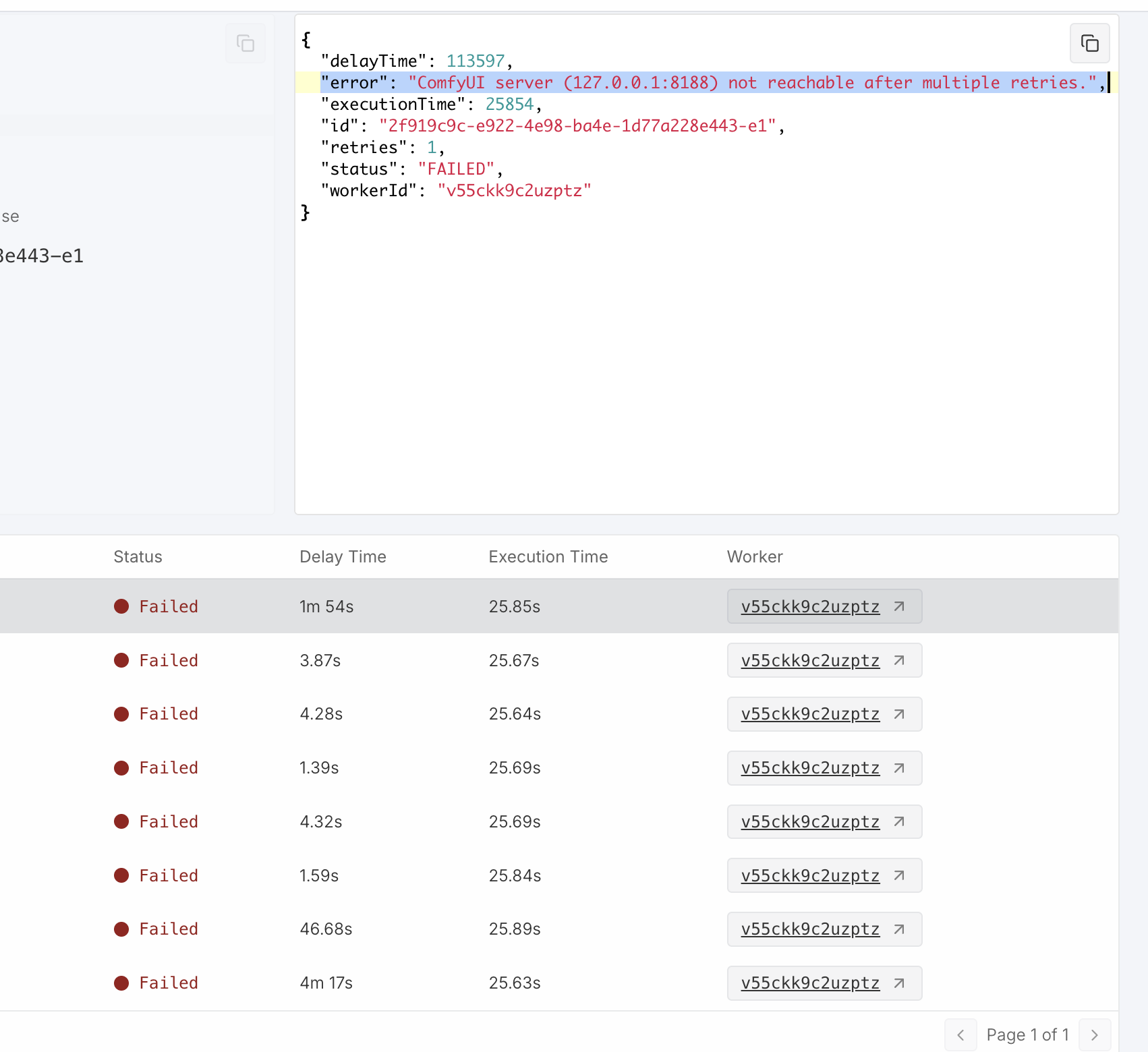Click the external-link arrow beside the 46.68s worker
This screenshot has height=1052, width=1148.
tap(899, 929)
